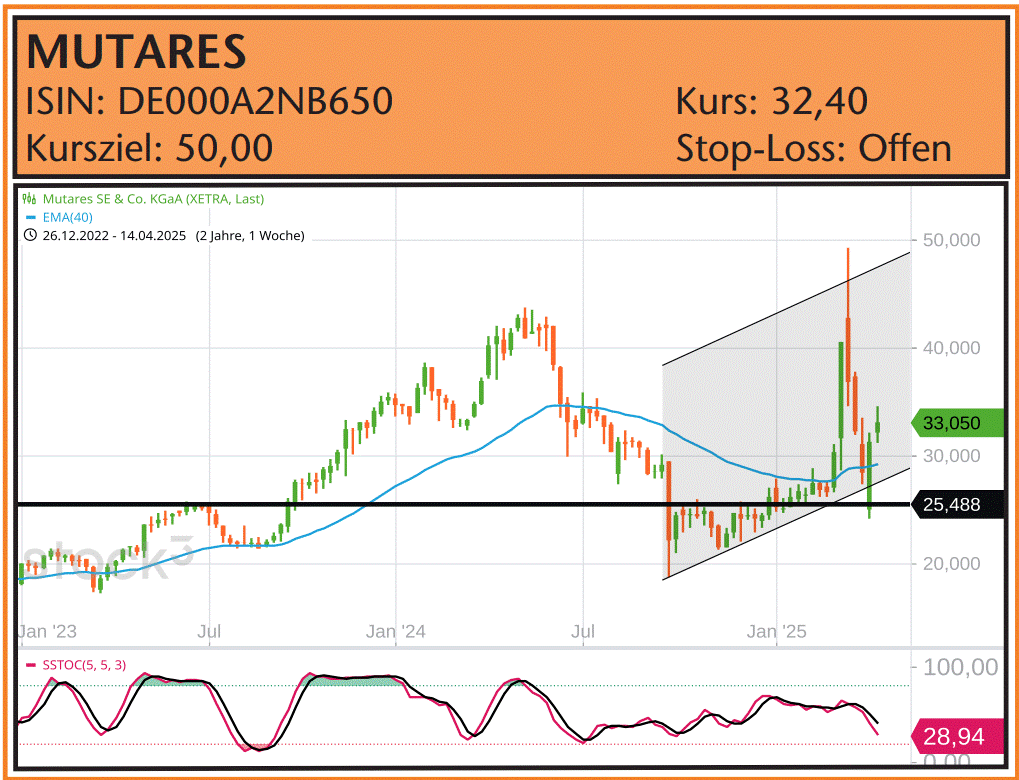Click the Stop-Loss: Offen text

pos(814,148)
